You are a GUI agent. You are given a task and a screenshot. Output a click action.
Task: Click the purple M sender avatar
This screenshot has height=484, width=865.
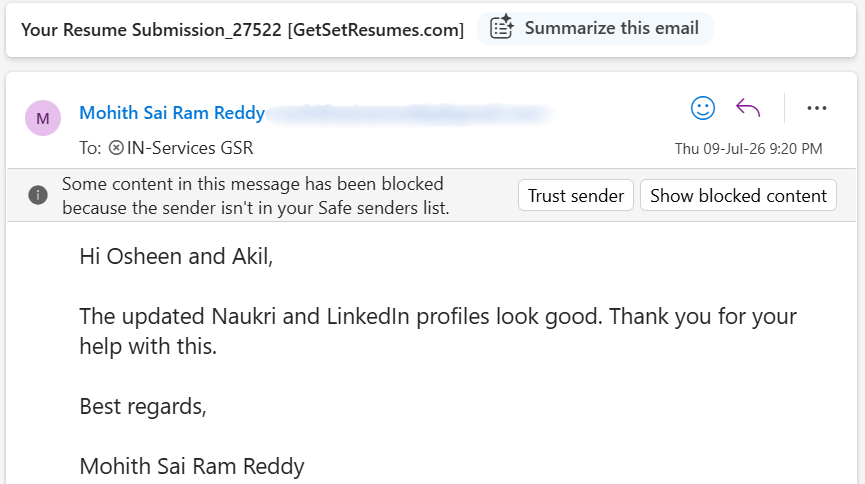43,118
